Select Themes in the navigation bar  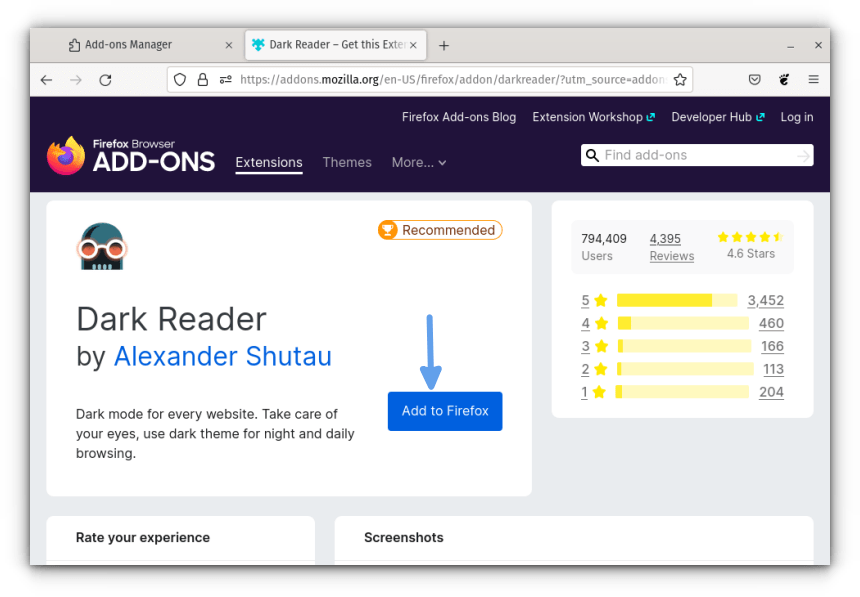[347, 162]
